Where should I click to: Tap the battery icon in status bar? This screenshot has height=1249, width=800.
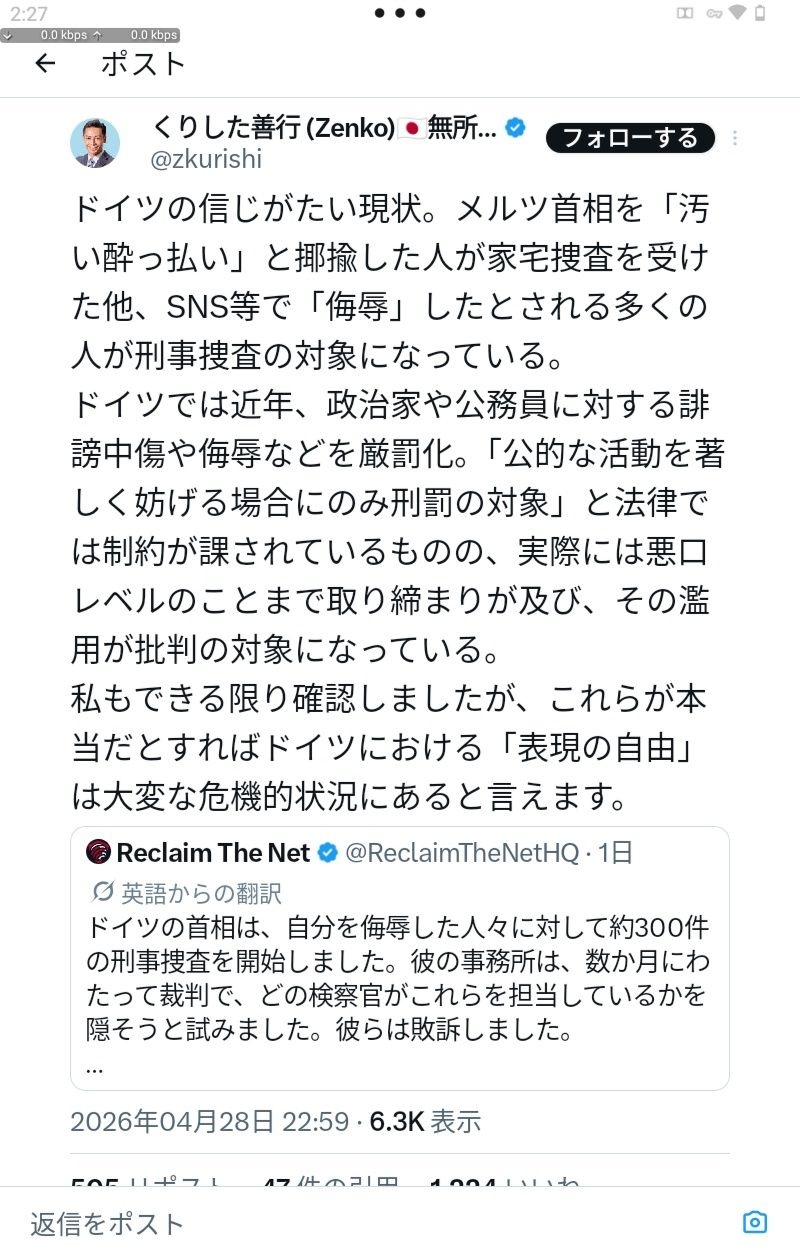tap(761, 13)
